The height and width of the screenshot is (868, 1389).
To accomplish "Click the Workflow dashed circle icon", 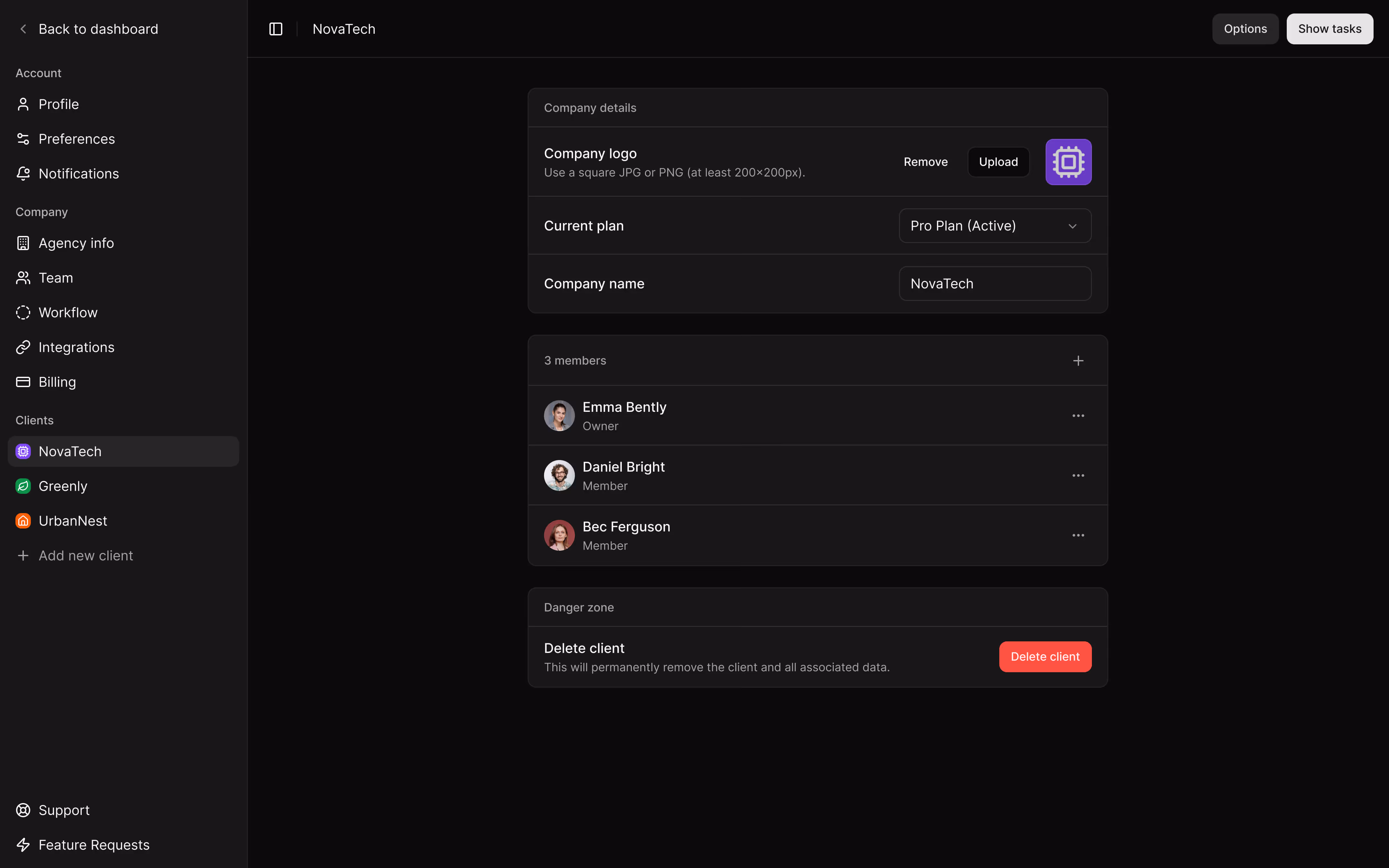I will point(23,312).
